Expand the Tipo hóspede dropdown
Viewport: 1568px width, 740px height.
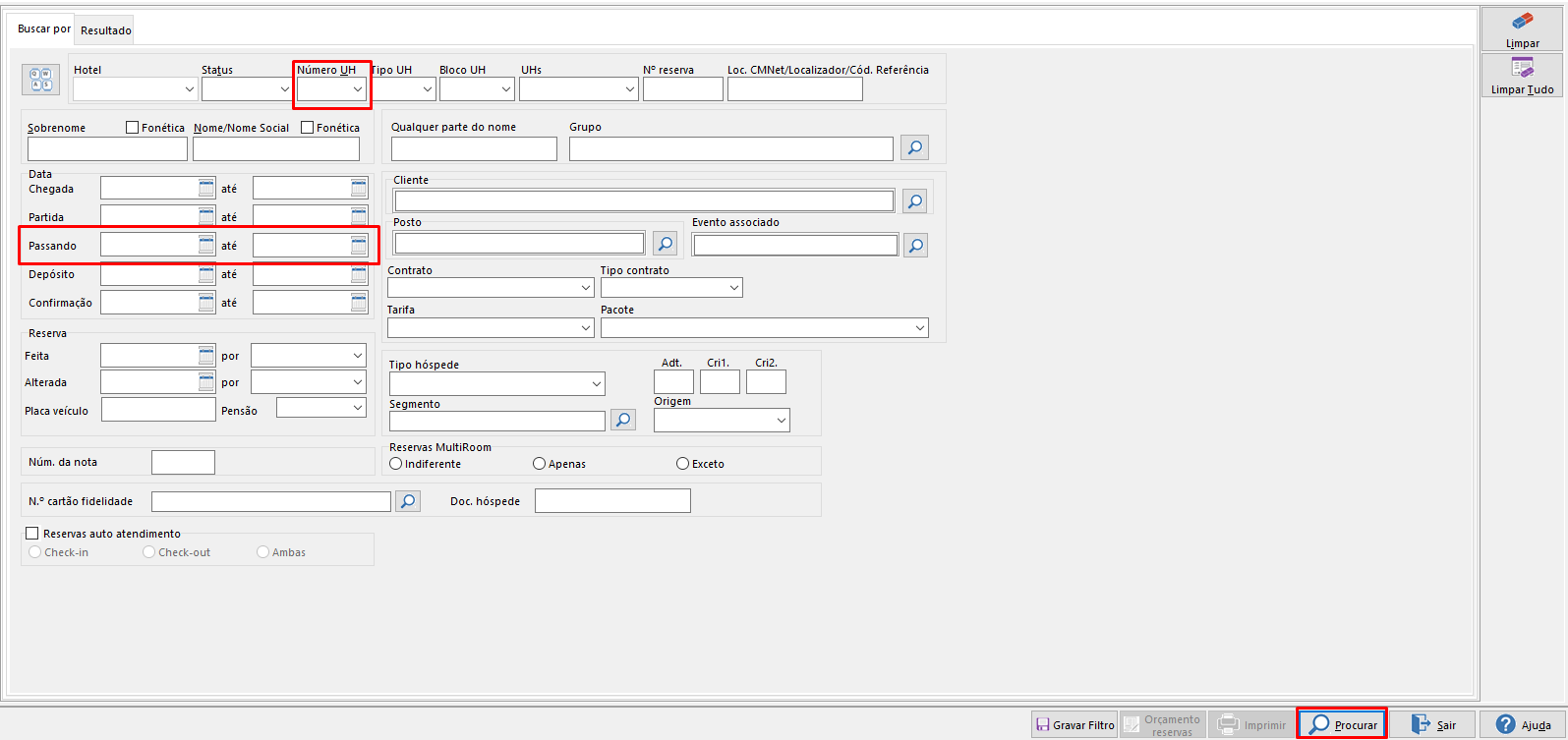click(496, 383)
